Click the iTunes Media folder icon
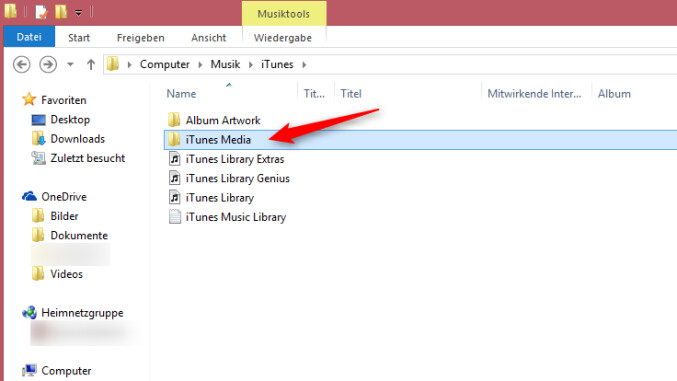Viewport: 677px width, 381px height. pyautogui.click(x=174, y=139)
